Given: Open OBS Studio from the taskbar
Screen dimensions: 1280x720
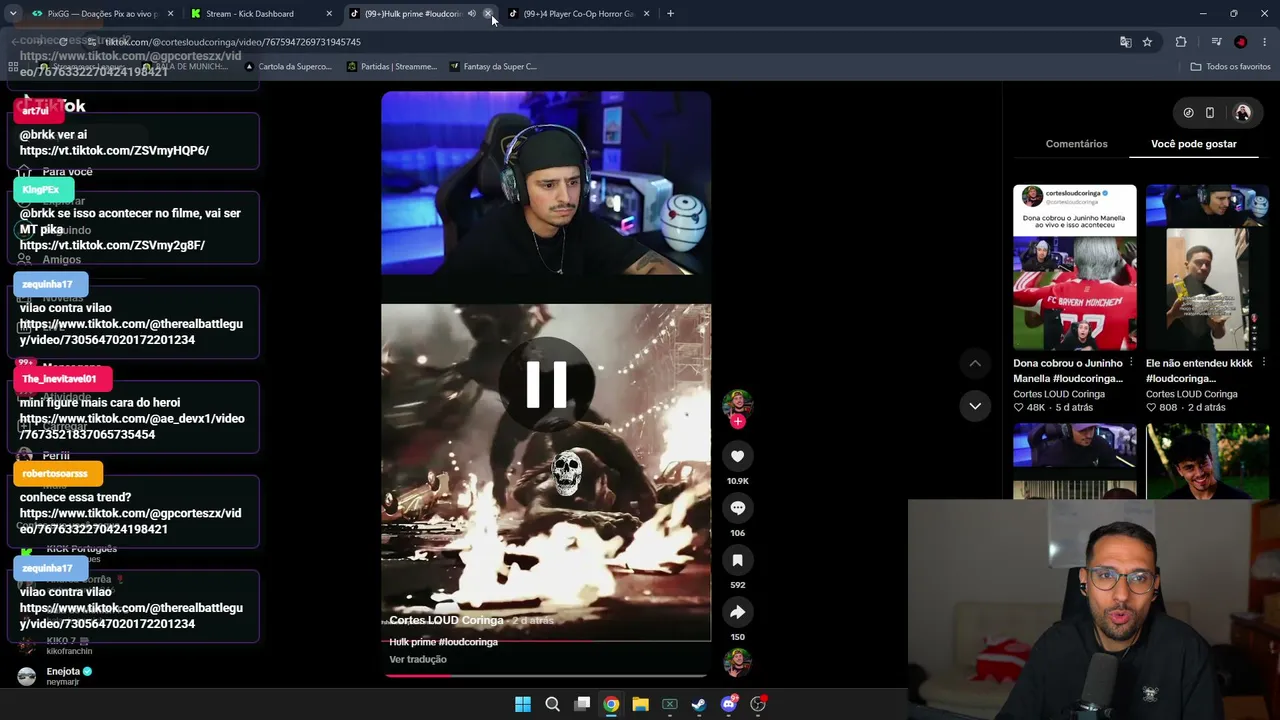Looking at the screenshot, I should (x=758, y=704).
